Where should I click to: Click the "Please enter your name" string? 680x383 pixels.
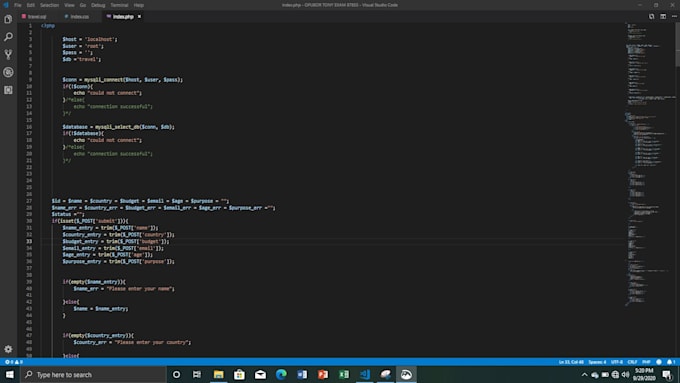(x=140, y=288)
